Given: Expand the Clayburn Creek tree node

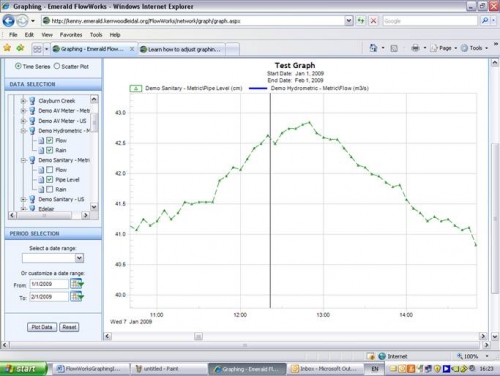Looking at the screenshot, I should (x=23, y=101).
